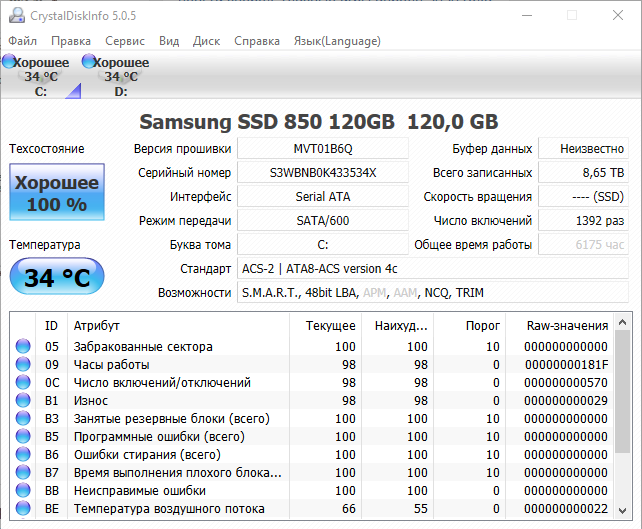
Task: Click the standard field ACS-2 | ATA8-ACS version 4c
Action: click(x=433, y=269)
